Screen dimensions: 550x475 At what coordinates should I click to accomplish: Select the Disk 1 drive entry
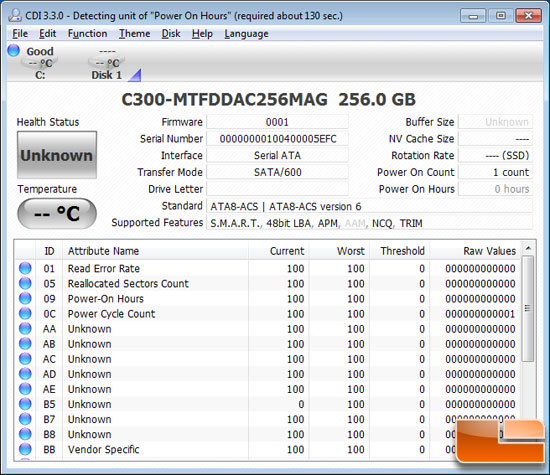click(x=107, y=63)
